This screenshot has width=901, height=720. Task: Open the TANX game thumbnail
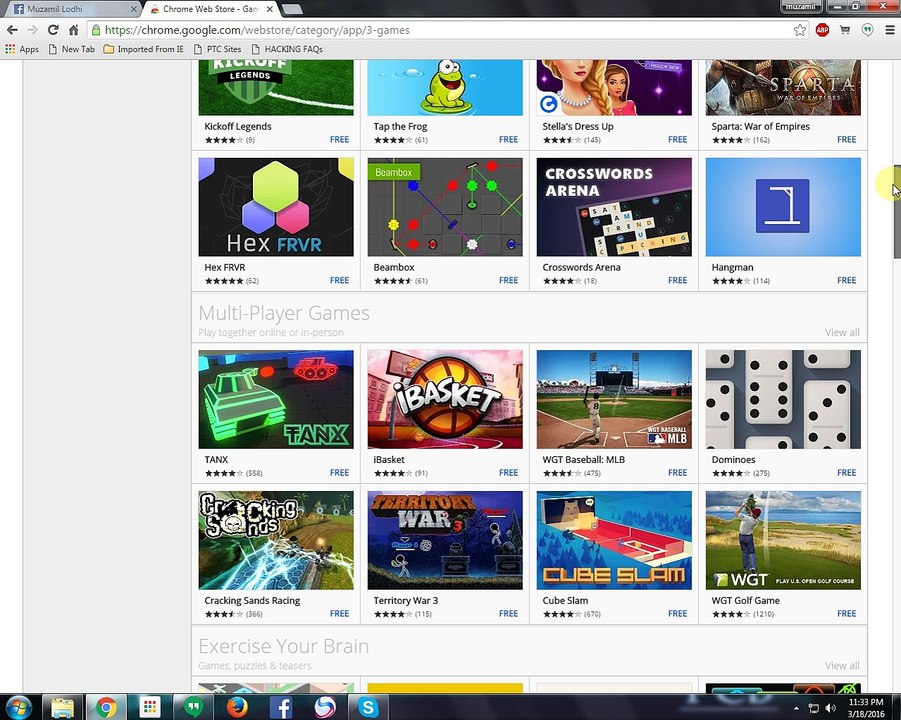(276, 399)
